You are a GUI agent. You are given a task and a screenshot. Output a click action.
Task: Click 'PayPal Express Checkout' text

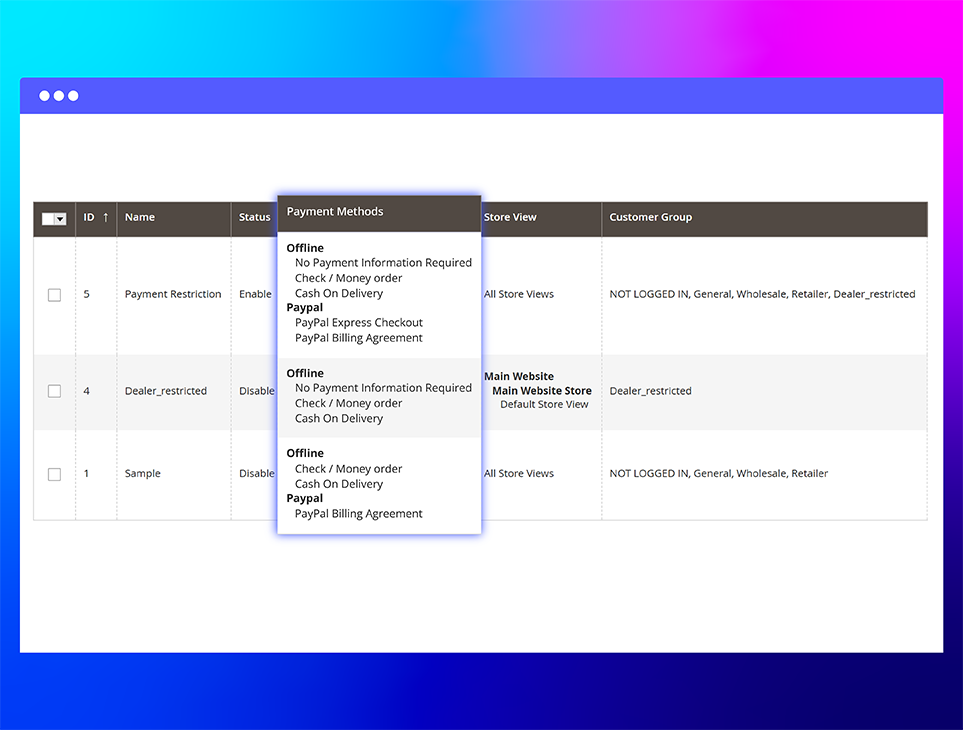[359, 323]
